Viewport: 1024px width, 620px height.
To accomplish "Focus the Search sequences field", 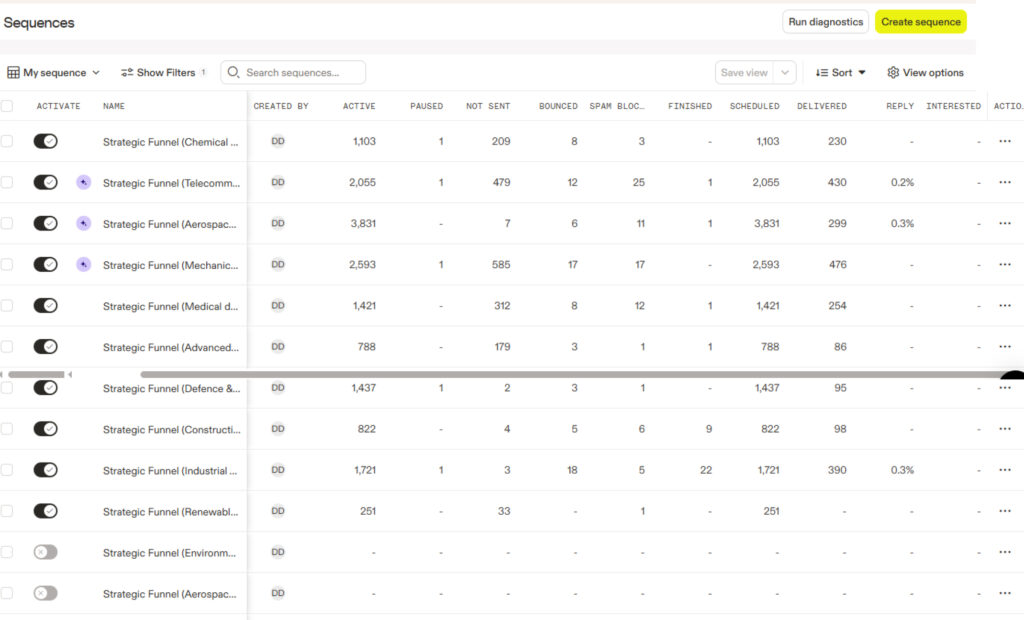I will (293, 73).
